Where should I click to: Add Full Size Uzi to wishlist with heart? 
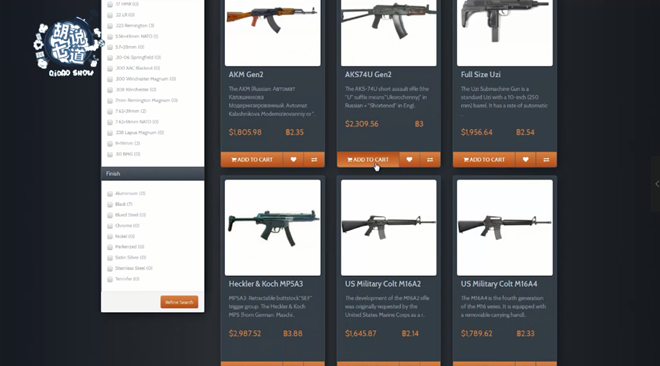[525, 159]
